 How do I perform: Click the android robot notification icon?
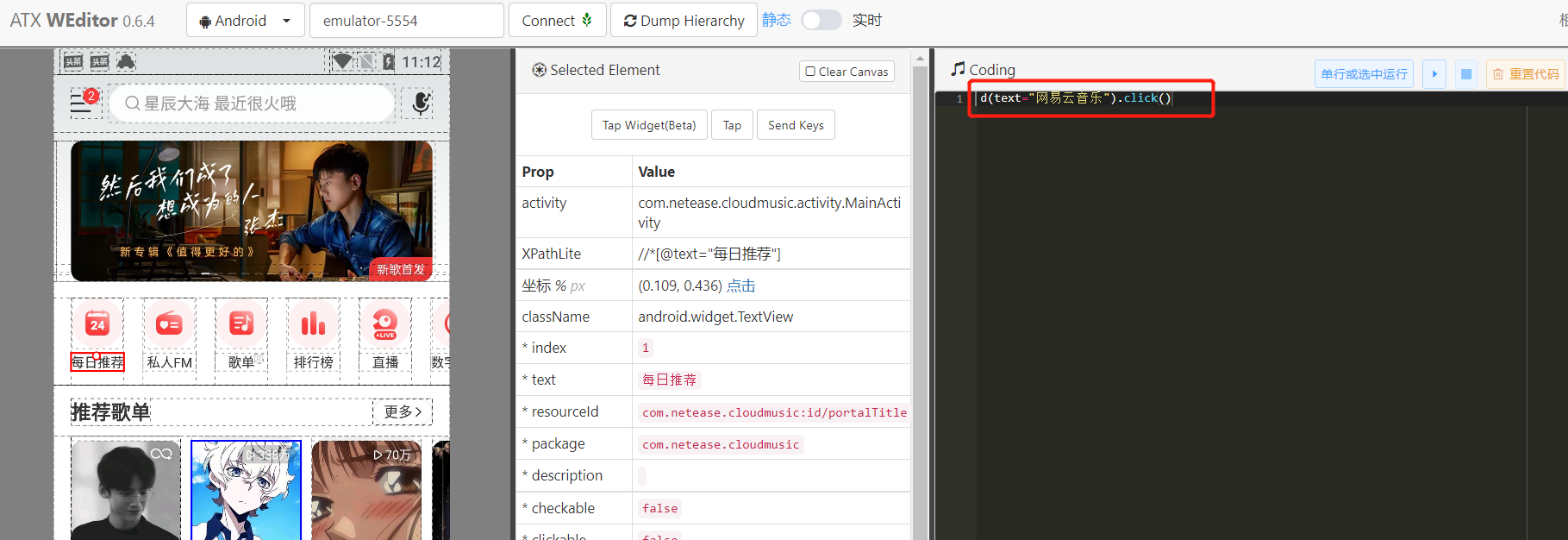click(127, 61)
